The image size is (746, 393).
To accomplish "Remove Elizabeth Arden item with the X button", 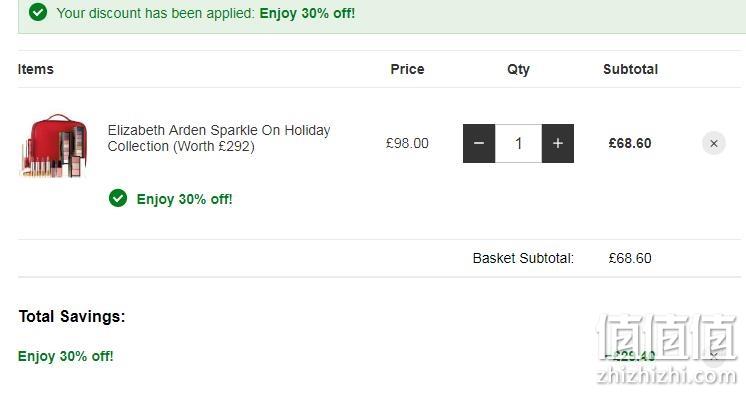I will 714,143.
